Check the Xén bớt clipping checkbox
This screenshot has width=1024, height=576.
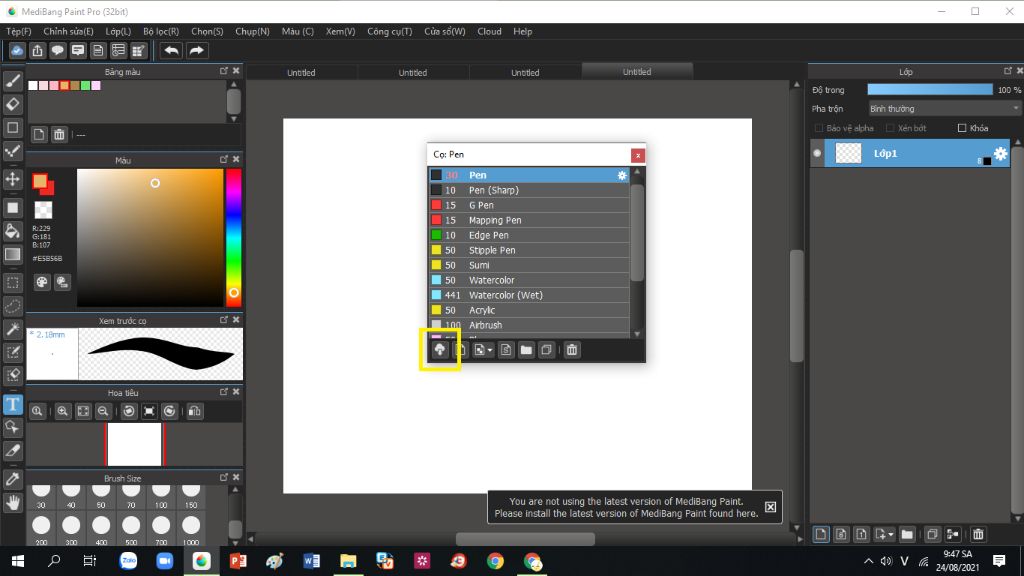click(x=890, y=128)
